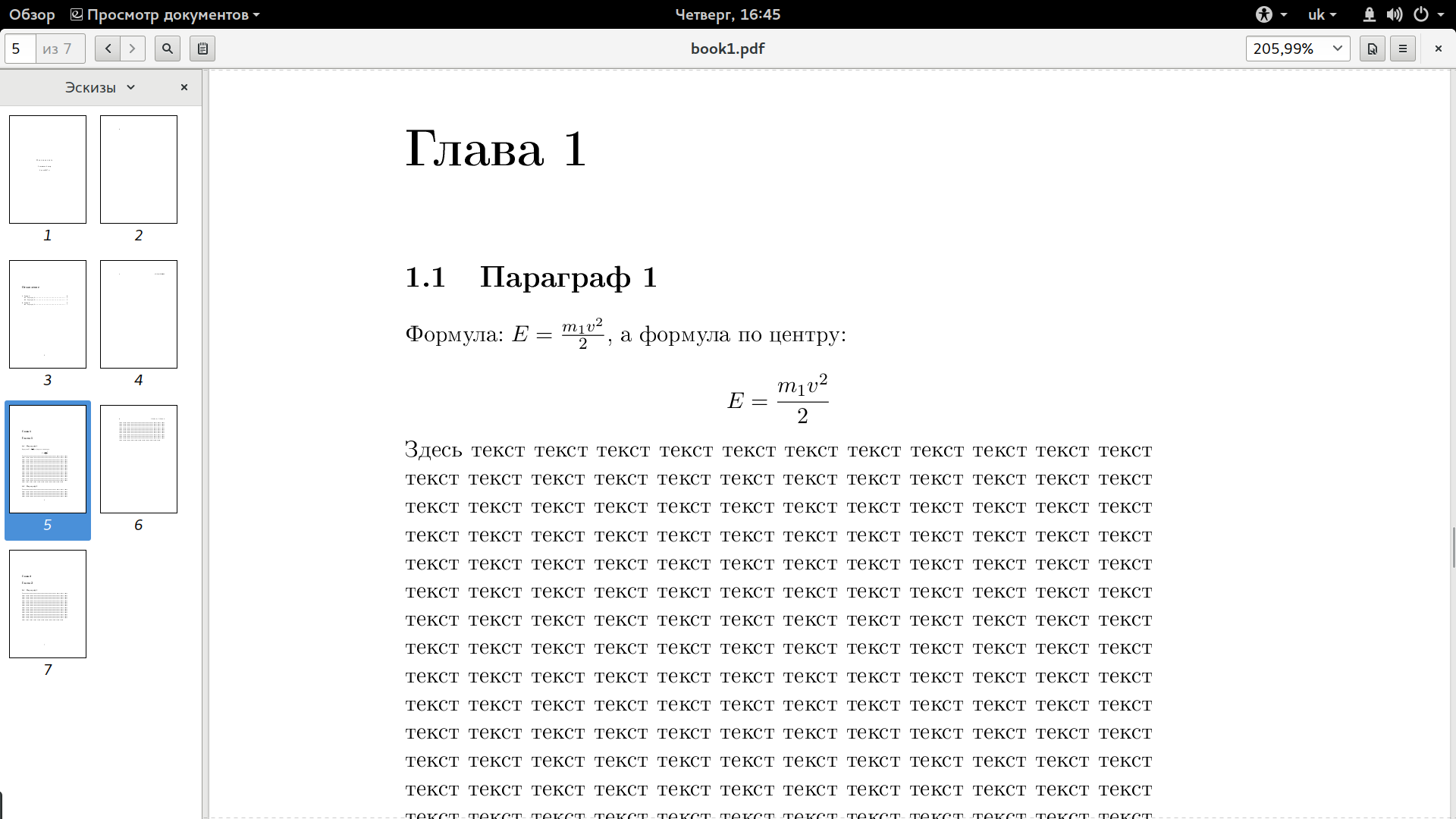Expand the Эскизы sidebar mode dropdown
Image resolution: width=1456 pixels, height=819 pixels.
click(100, 87)
